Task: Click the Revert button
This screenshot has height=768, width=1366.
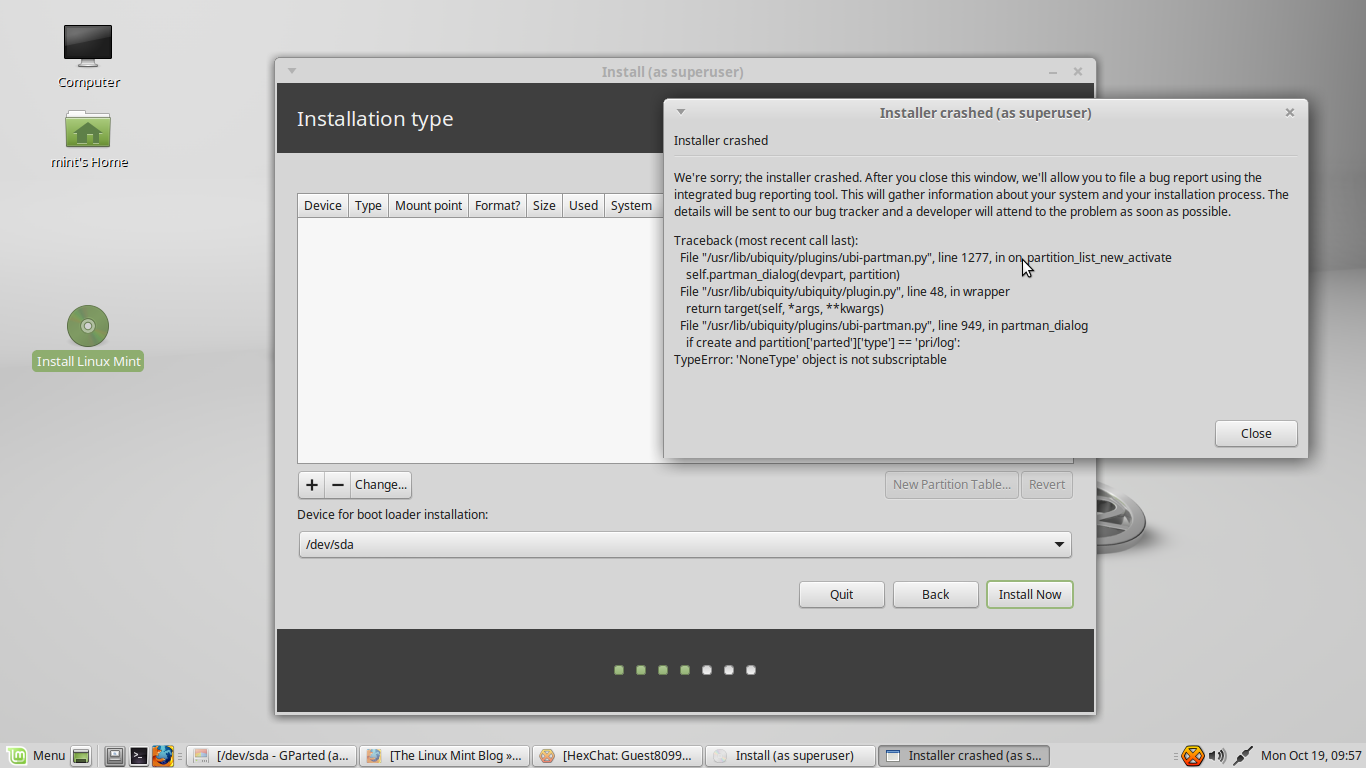Action: point(1046,484)
